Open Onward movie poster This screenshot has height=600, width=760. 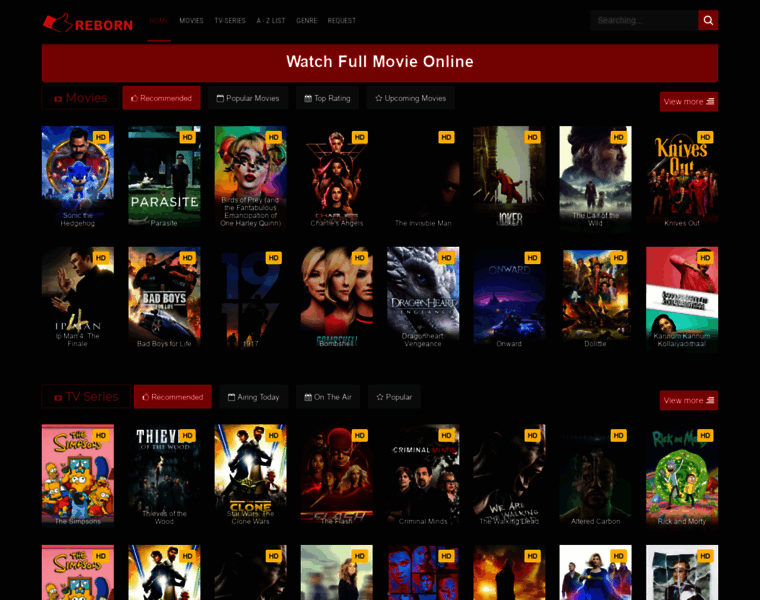click(x=509, y=298)
